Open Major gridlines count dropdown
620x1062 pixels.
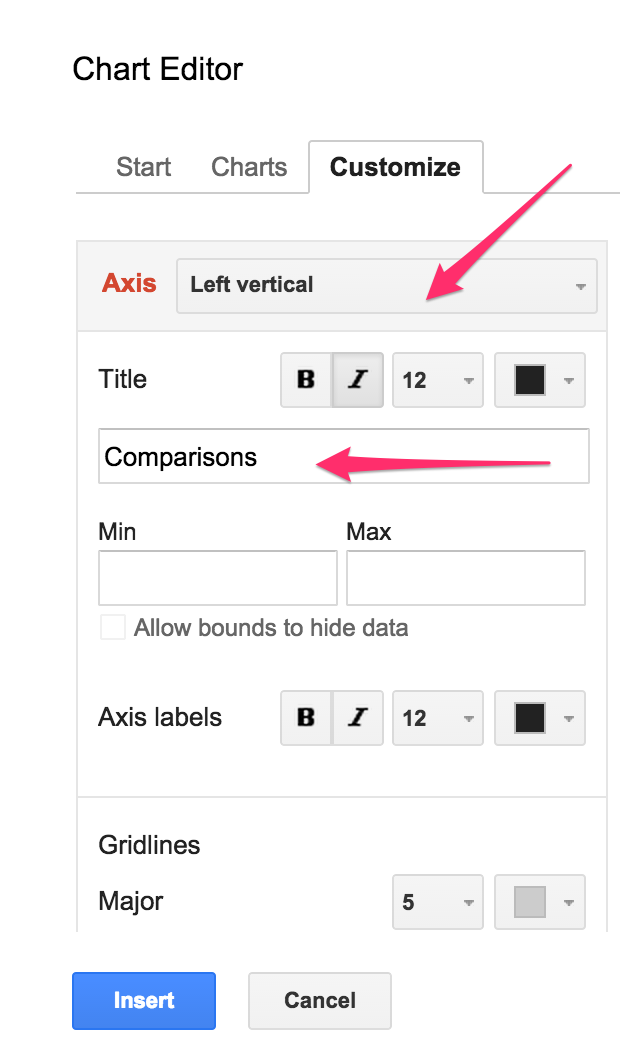point(437,902)
